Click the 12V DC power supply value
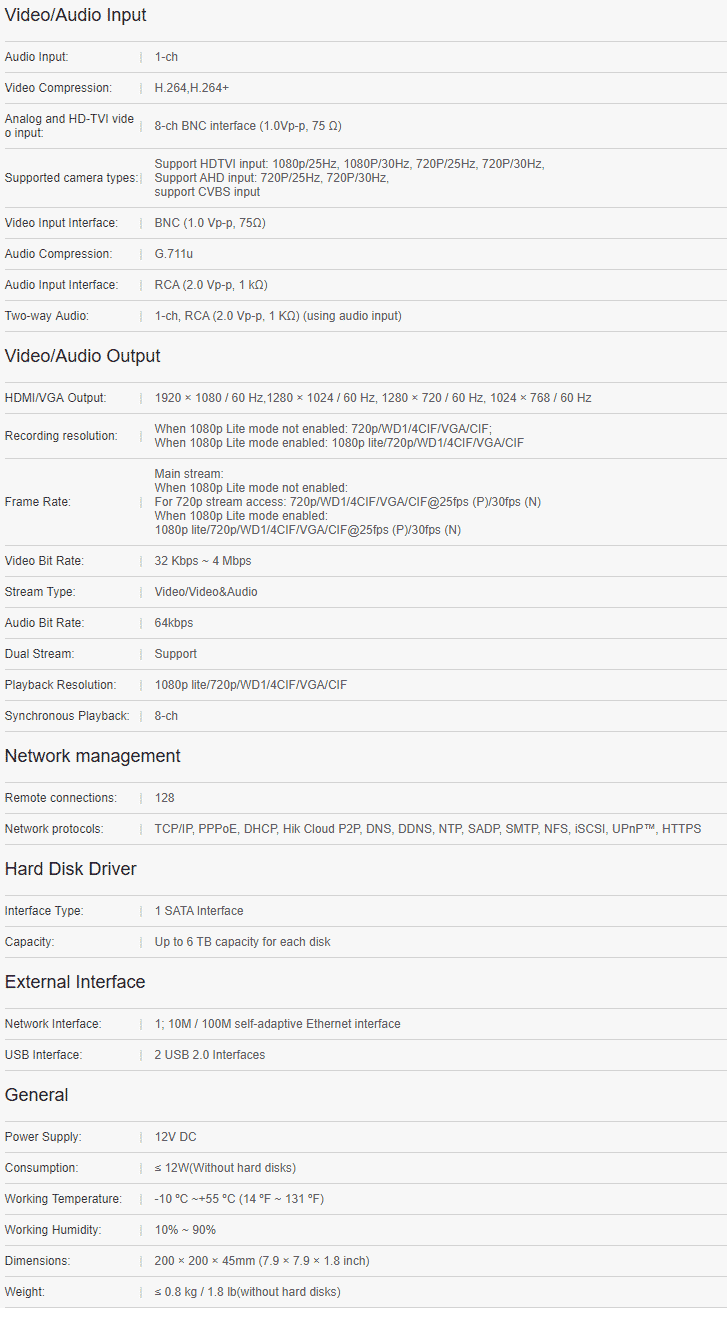 click(175, 1137)
